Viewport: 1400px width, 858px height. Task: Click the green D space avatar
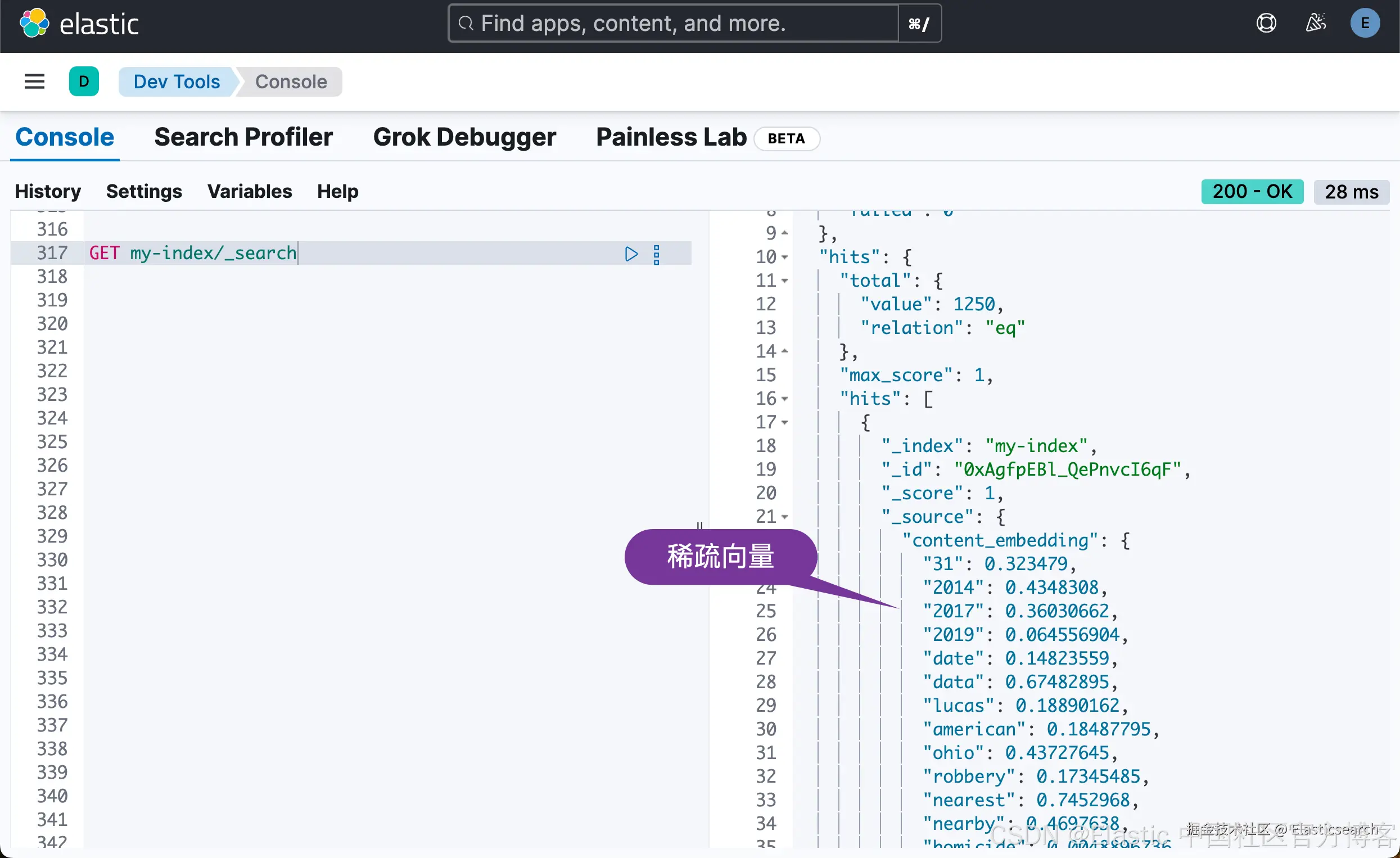[x=84, y=82]
